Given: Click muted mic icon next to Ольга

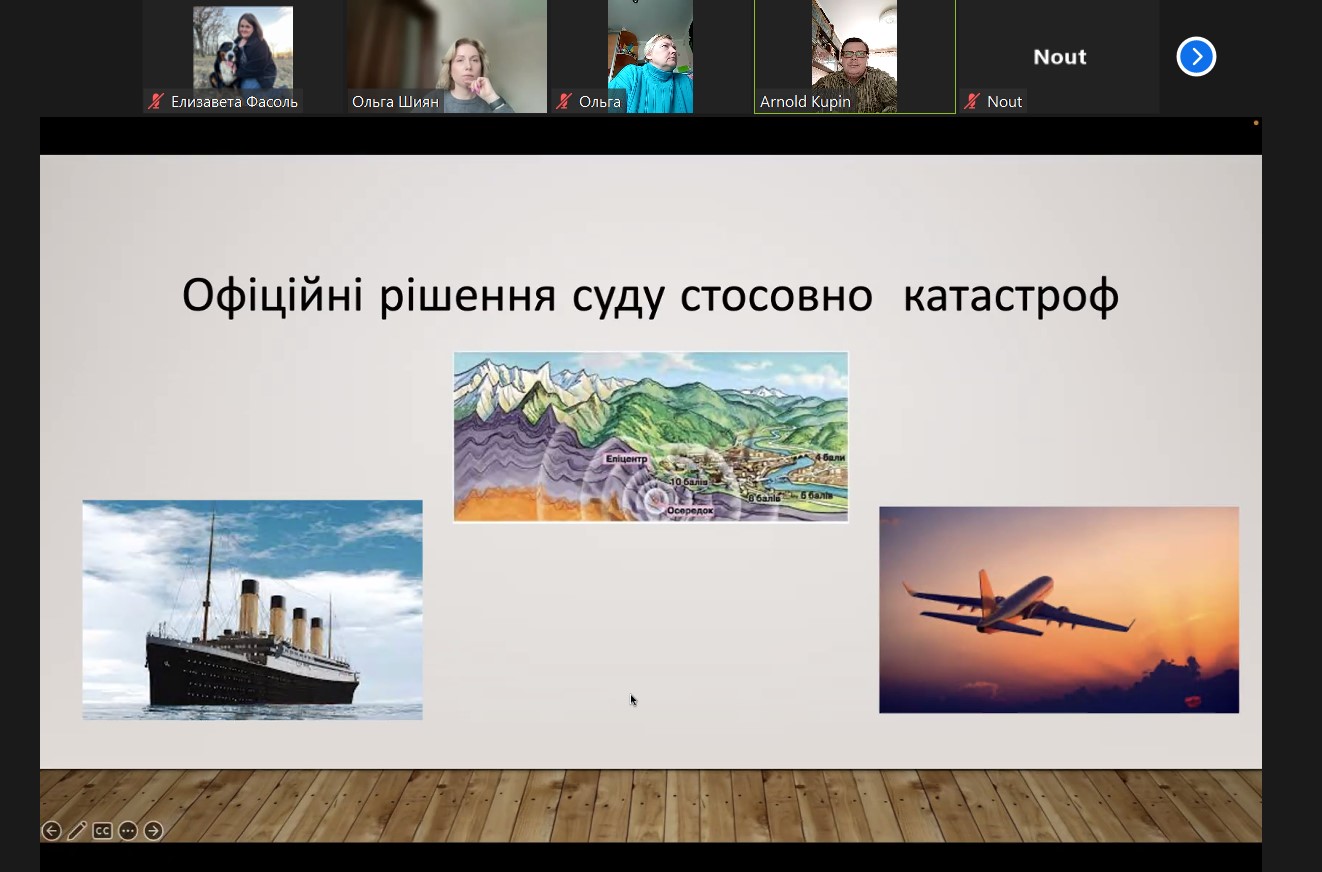Looking at the screenshot, I should [564, 101].
